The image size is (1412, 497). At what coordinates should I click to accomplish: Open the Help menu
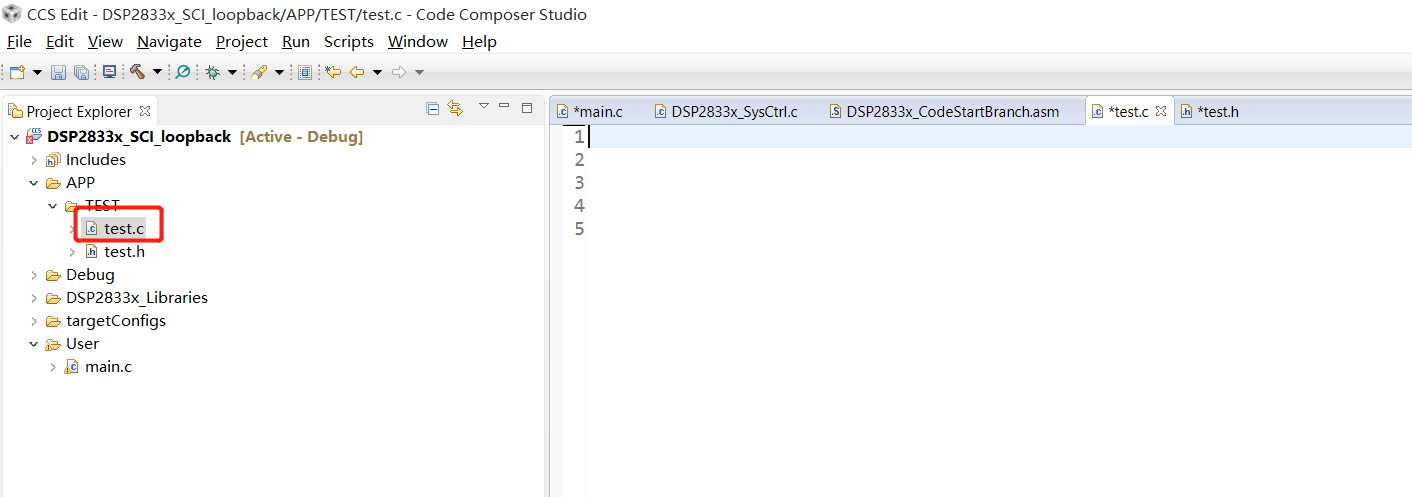[x=479, y=41]
